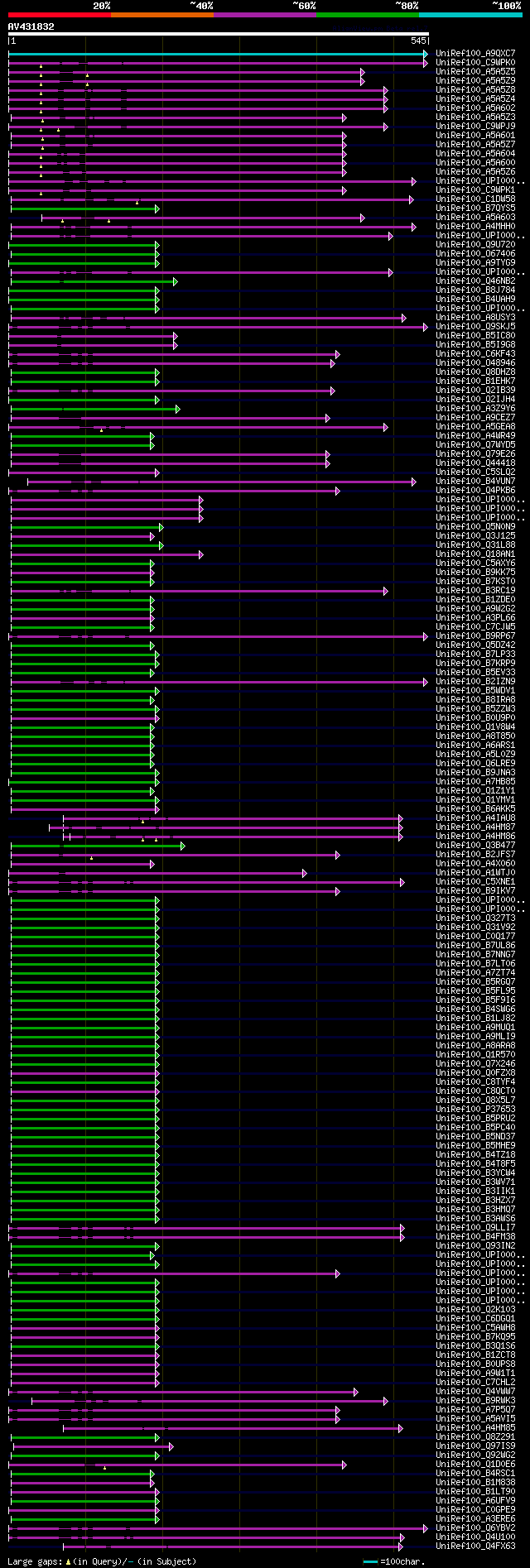Click the label UniRef100_A1WTJ0
The height and width of the screenshot is (1568, 530).
coord(475,873)
